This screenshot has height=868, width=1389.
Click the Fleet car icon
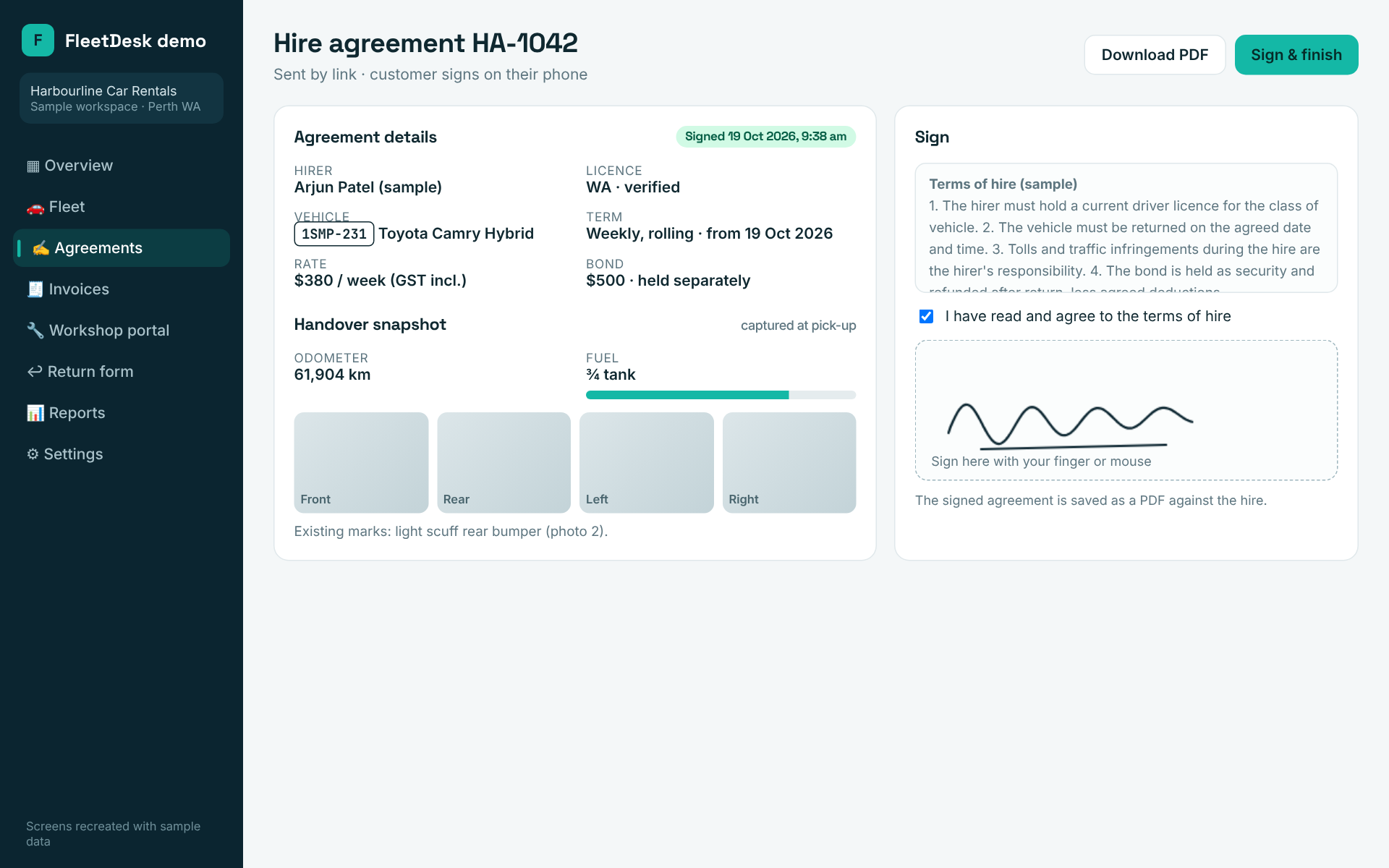click(x=35, y=208)
